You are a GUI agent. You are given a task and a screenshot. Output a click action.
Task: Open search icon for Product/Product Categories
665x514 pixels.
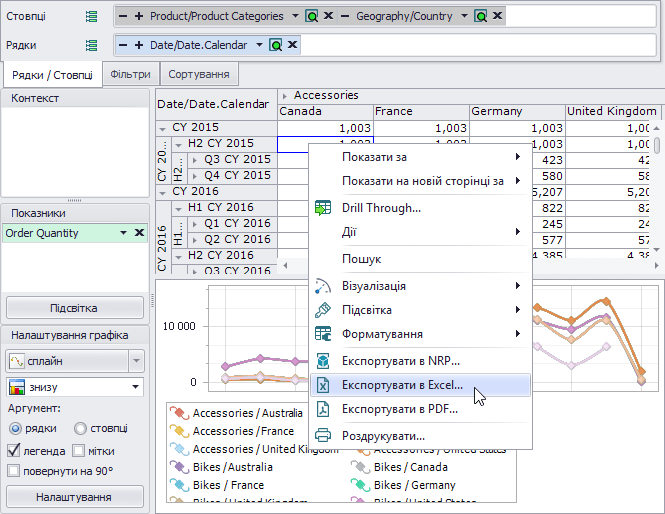coord(312,17)
